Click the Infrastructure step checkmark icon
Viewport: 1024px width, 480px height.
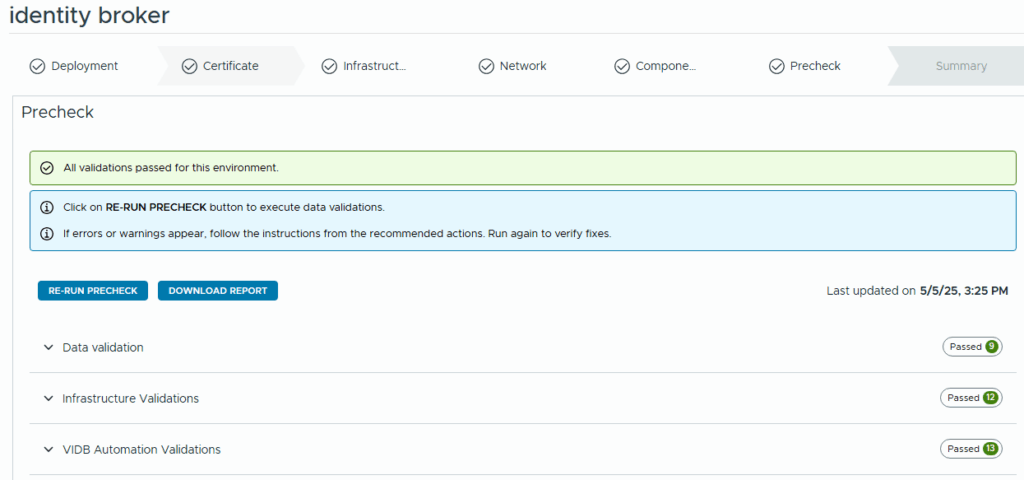[x=329, y=66]
